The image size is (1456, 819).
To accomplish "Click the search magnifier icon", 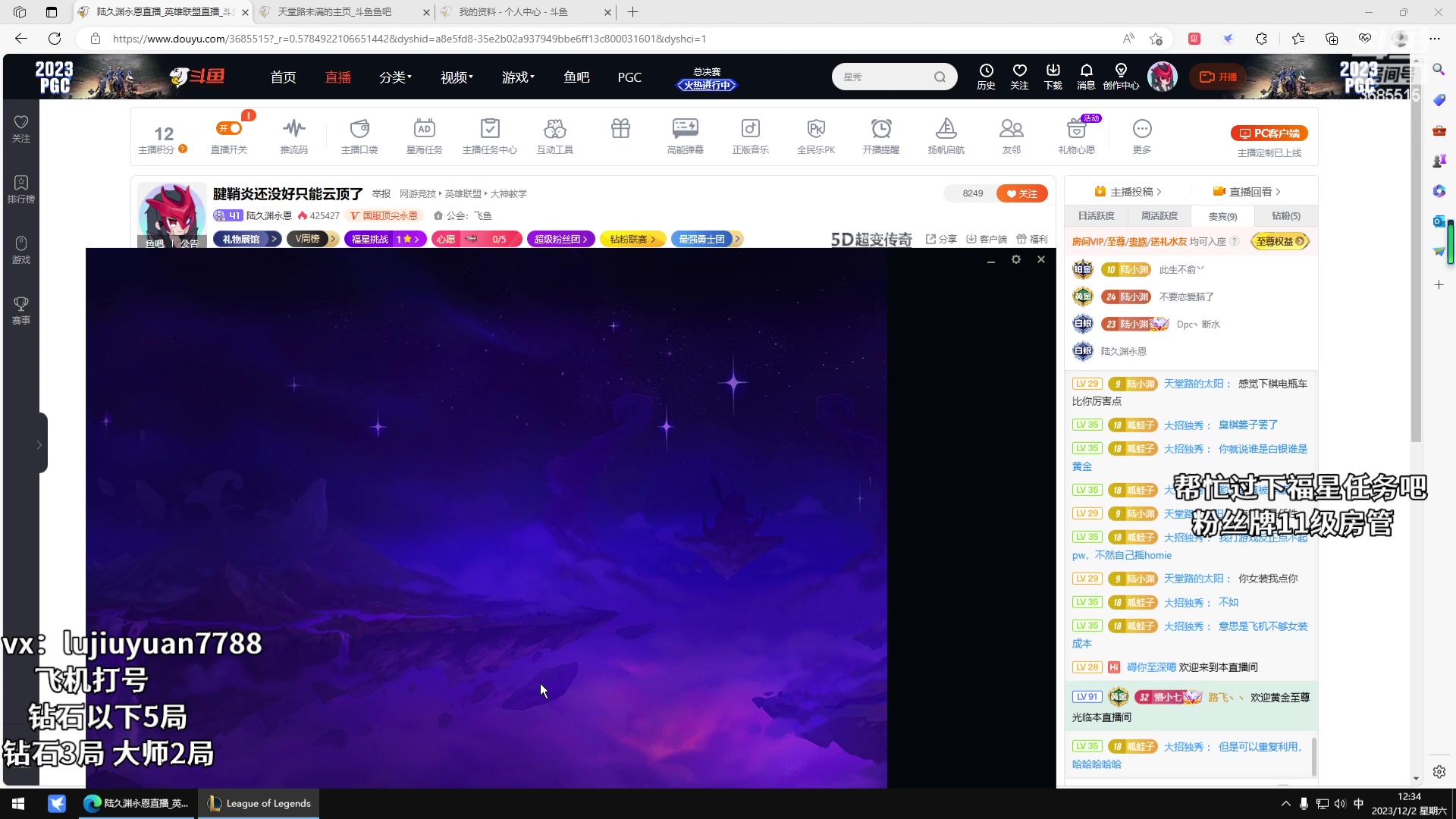I will click(940, 77).
